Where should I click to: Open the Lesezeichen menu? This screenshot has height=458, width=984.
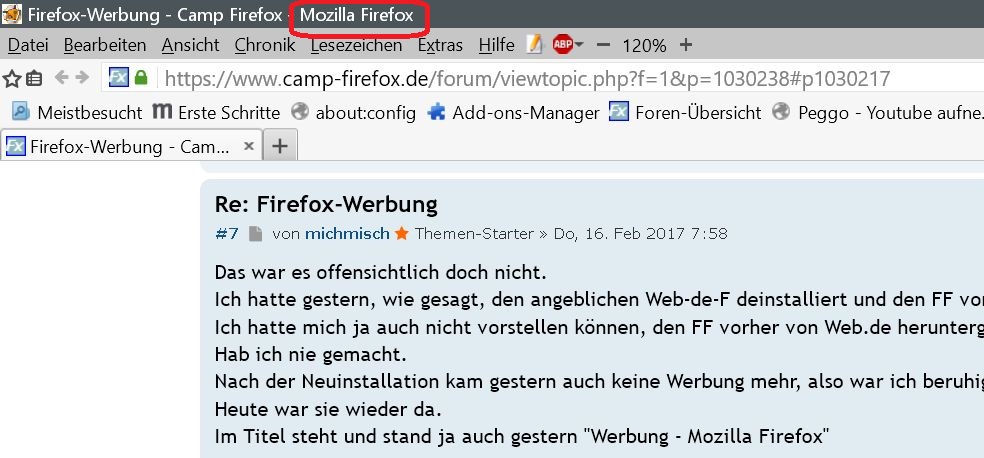coord(356,45)
